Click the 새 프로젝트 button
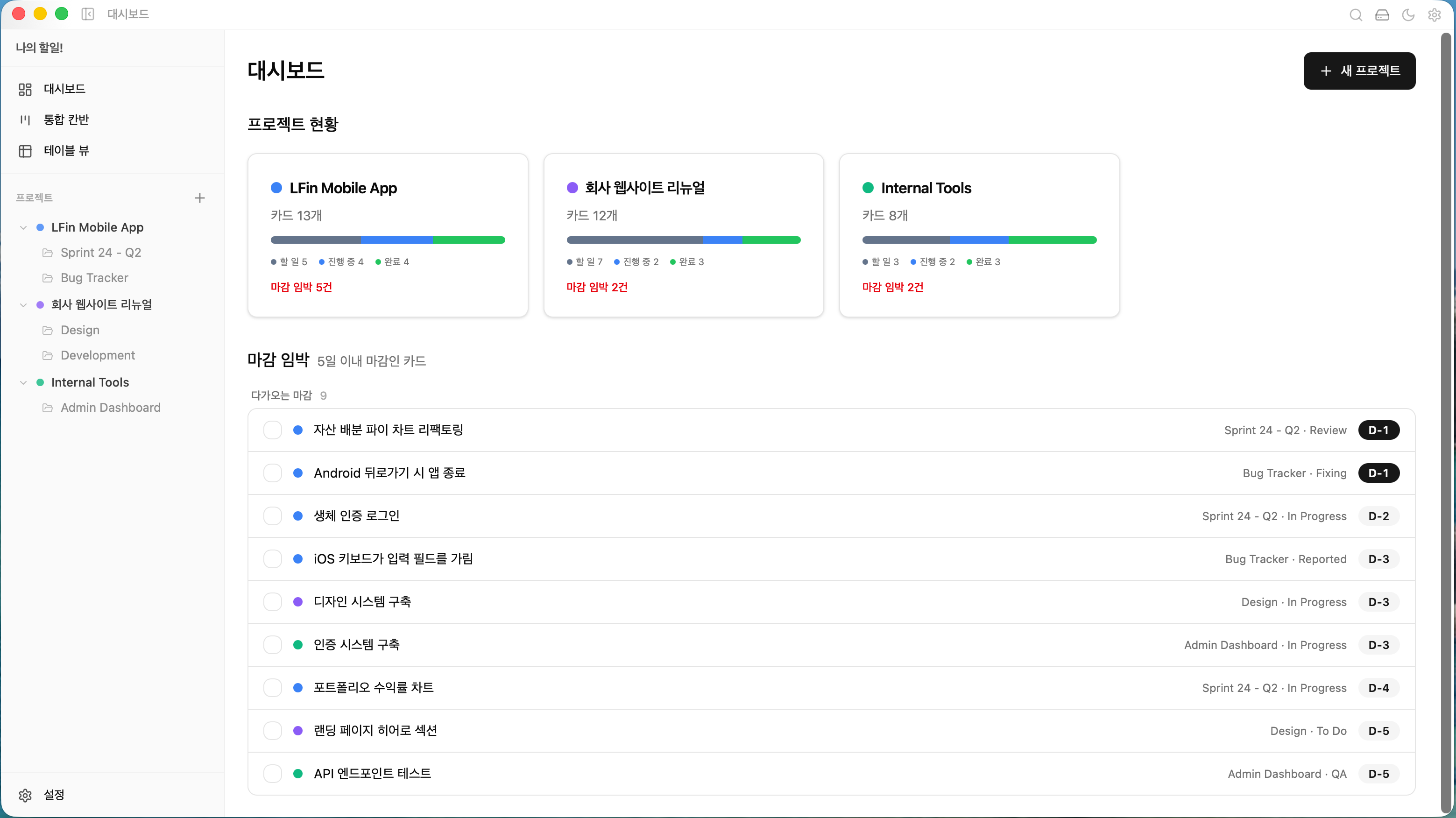Image resolution: width=1456 pixels, height=818 pixels. pyautogui.click(x=1359, y=71)
